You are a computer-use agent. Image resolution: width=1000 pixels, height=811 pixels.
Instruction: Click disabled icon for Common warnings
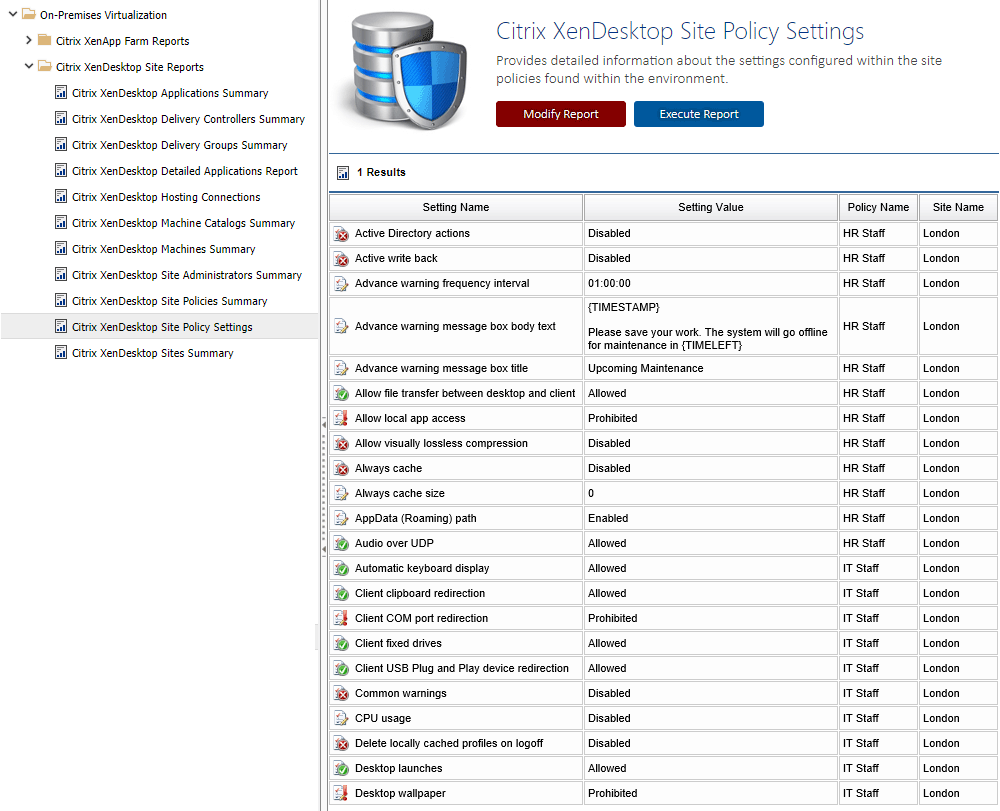341,693
